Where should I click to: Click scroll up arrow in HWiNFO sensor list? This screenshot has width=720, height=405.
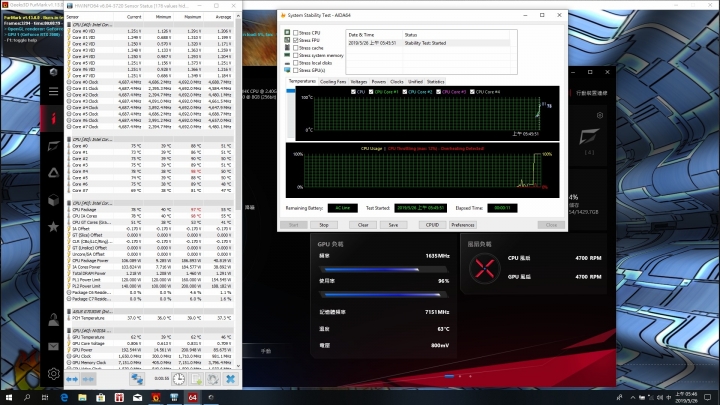pyautogui.click(x=238, y=16)
